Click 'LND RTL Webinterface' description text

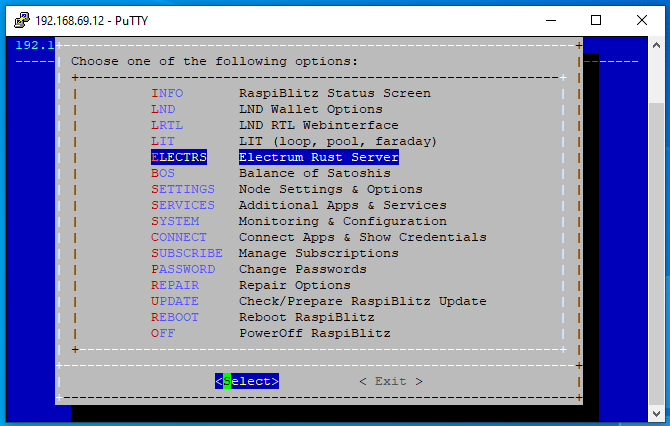pyautogui.click(x=319, y=125)
